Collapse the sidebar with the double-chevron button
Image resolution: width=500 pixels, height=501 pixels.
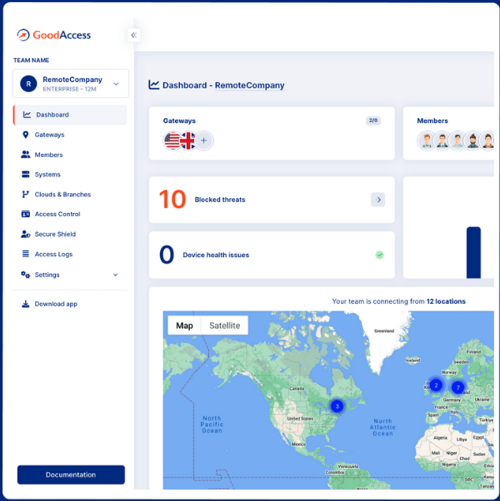(x=134, y=35)
